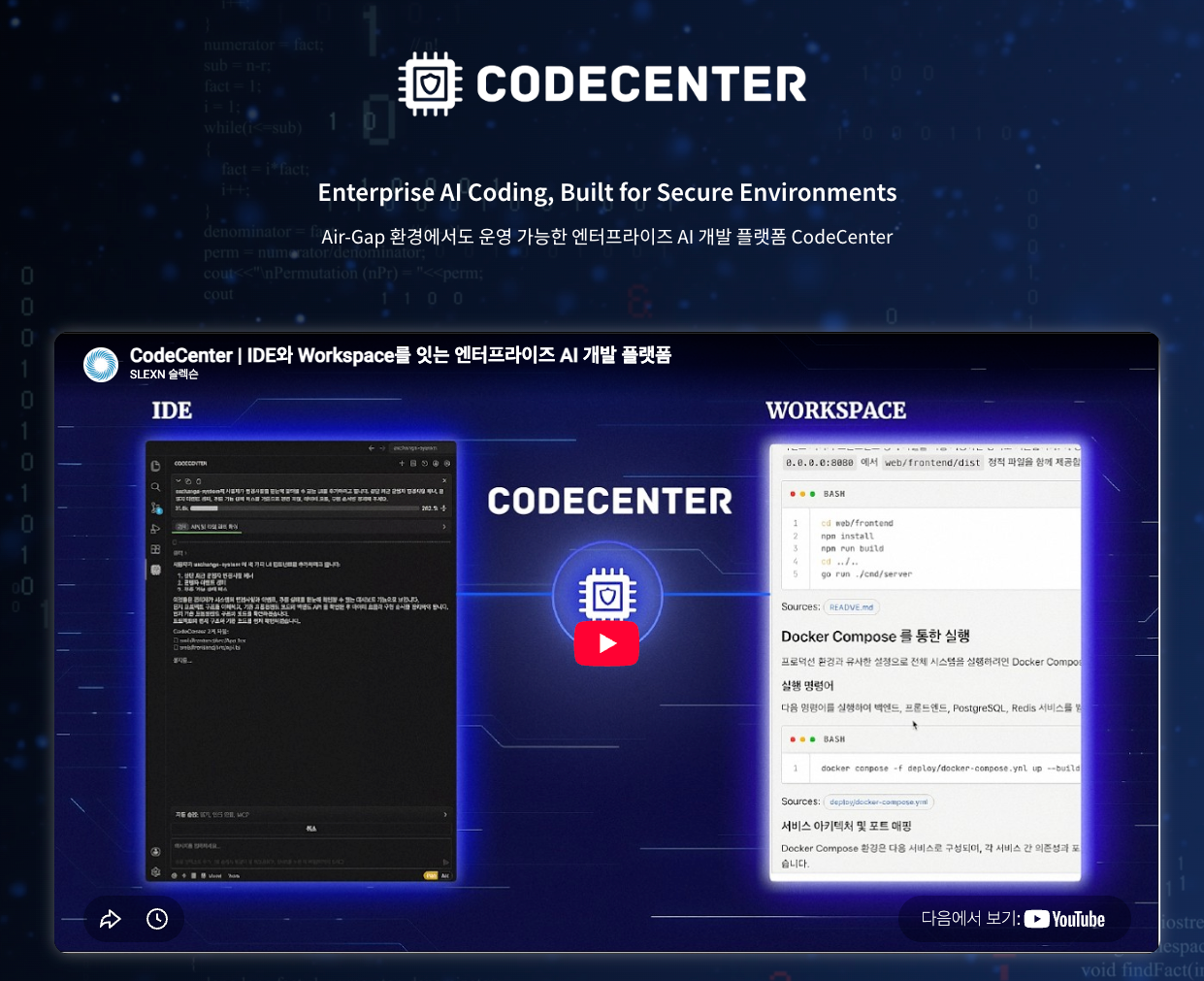Viewport: 1204px width, 981px height.
Task: Click the SLEXN 슬렉슨 channel name
Action: pos(164,375)
